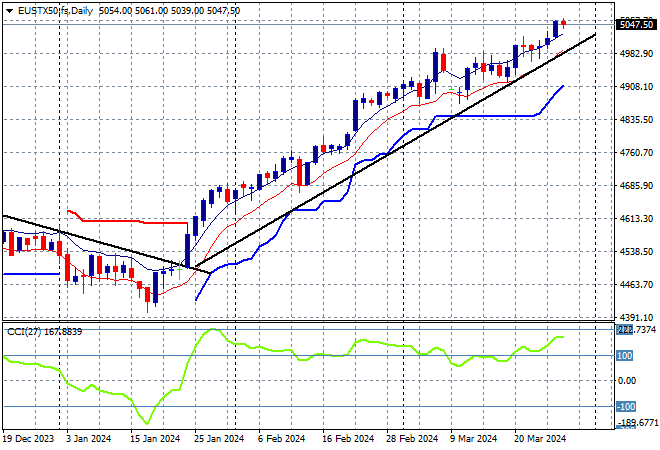Click the 25 Jan 2024 date label
Screen dimensions: 660x450
tap(220, 438)
